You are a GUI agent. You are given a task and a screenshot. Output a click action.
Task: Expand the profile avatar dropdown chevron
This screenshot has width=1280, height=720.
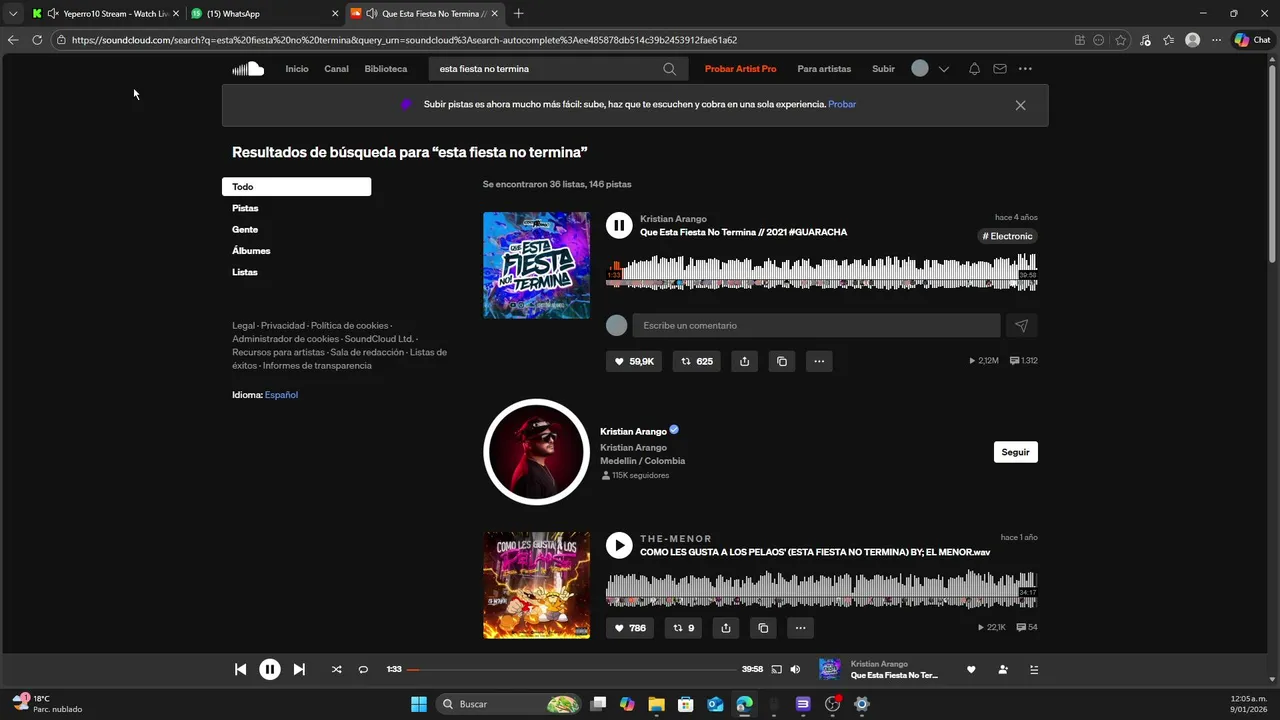click(x=943, y=69)
